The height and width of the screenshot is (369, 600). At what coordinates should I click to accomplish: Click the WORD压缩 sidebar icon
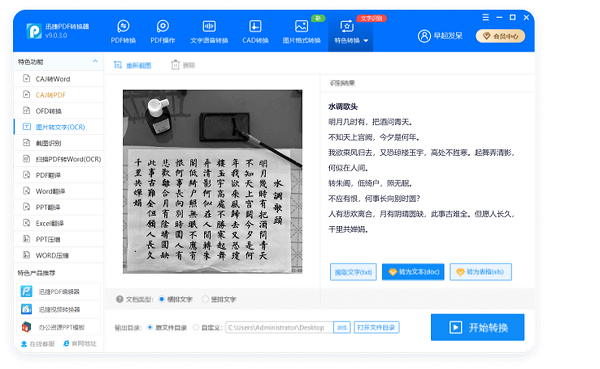click(26, 255)
